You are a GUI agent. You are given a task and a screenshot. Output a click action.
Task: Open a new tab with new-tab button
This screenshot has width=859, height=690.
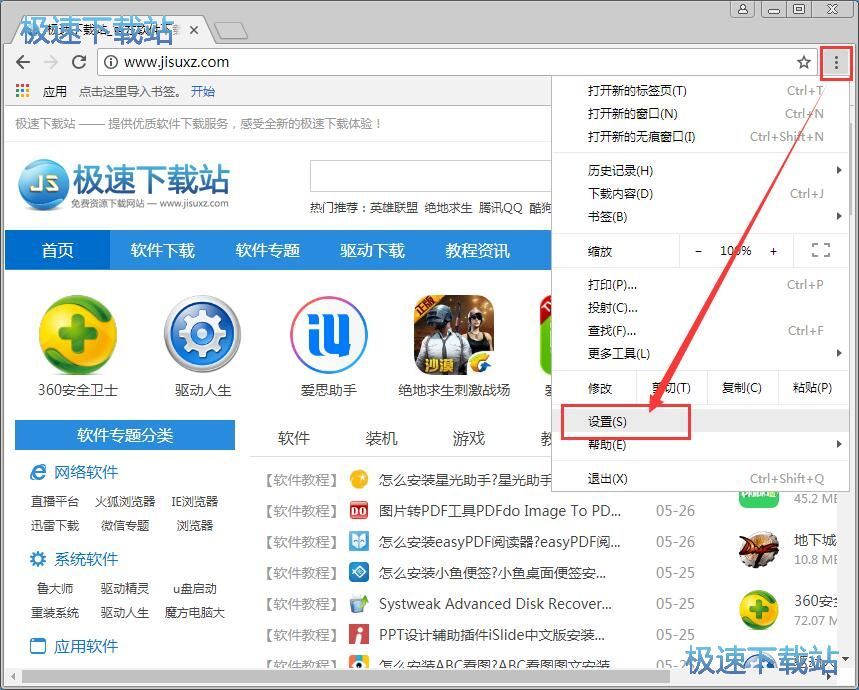coord(231,31)
